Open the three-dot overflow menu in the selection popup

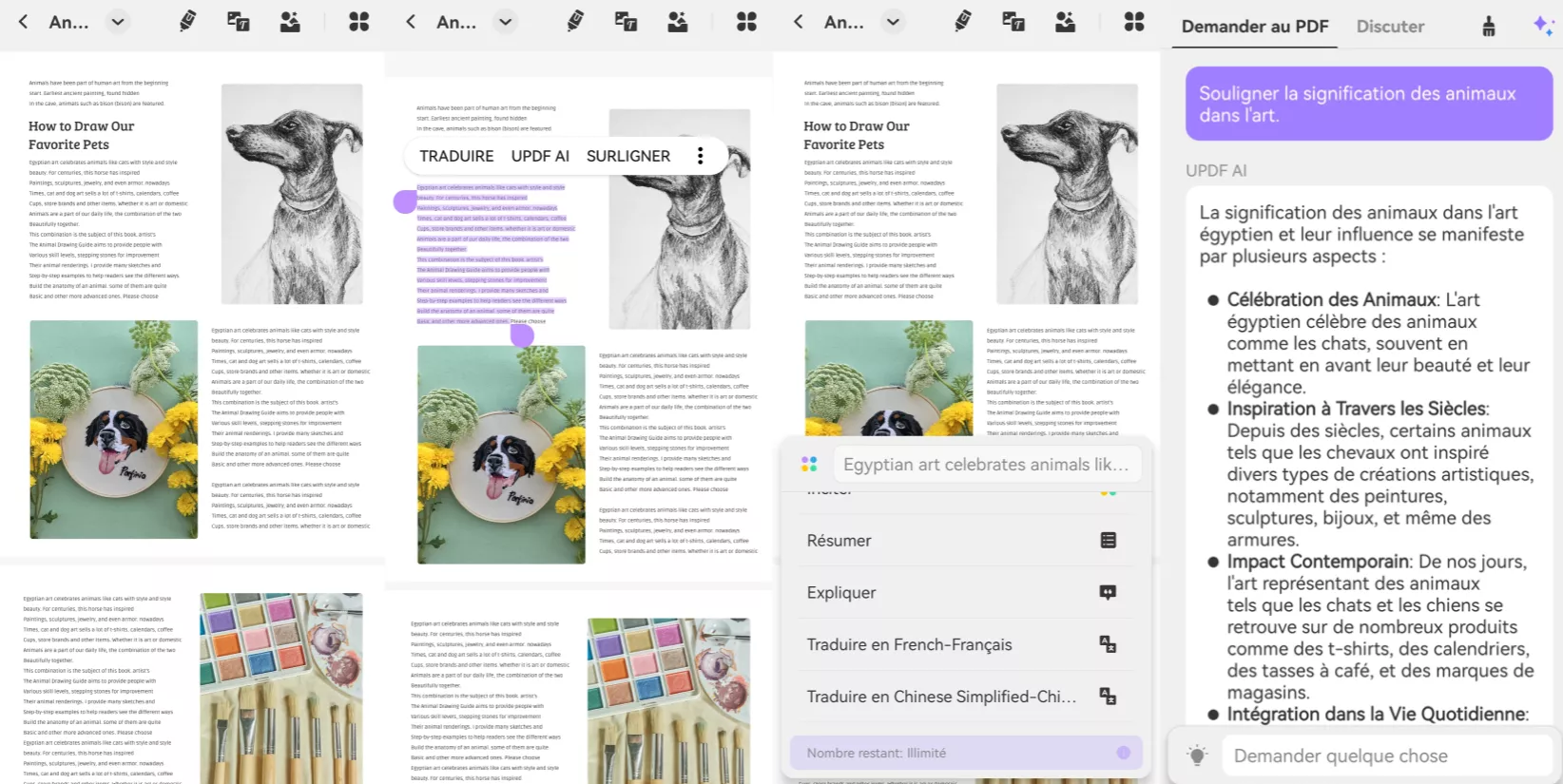click(x=701, y=156)
